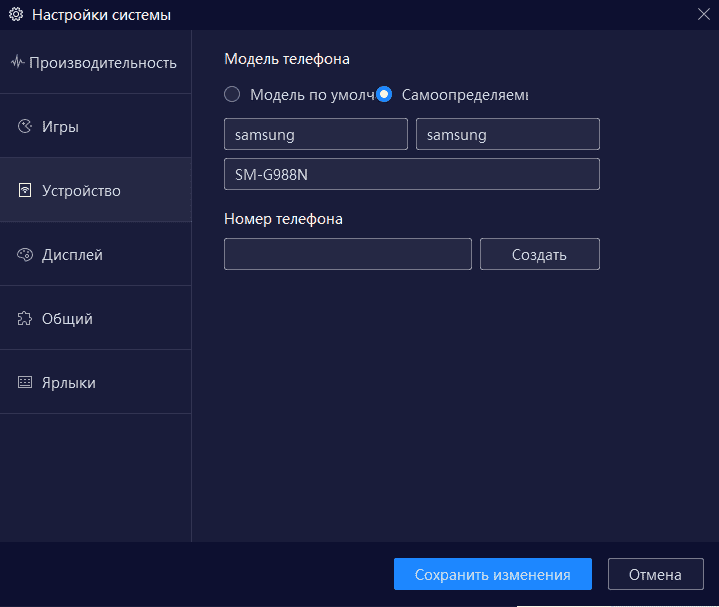This screenshot has height=607, width=719.
Task: Select the Модель по умолчанию radio option
Action: coord(232,94)
